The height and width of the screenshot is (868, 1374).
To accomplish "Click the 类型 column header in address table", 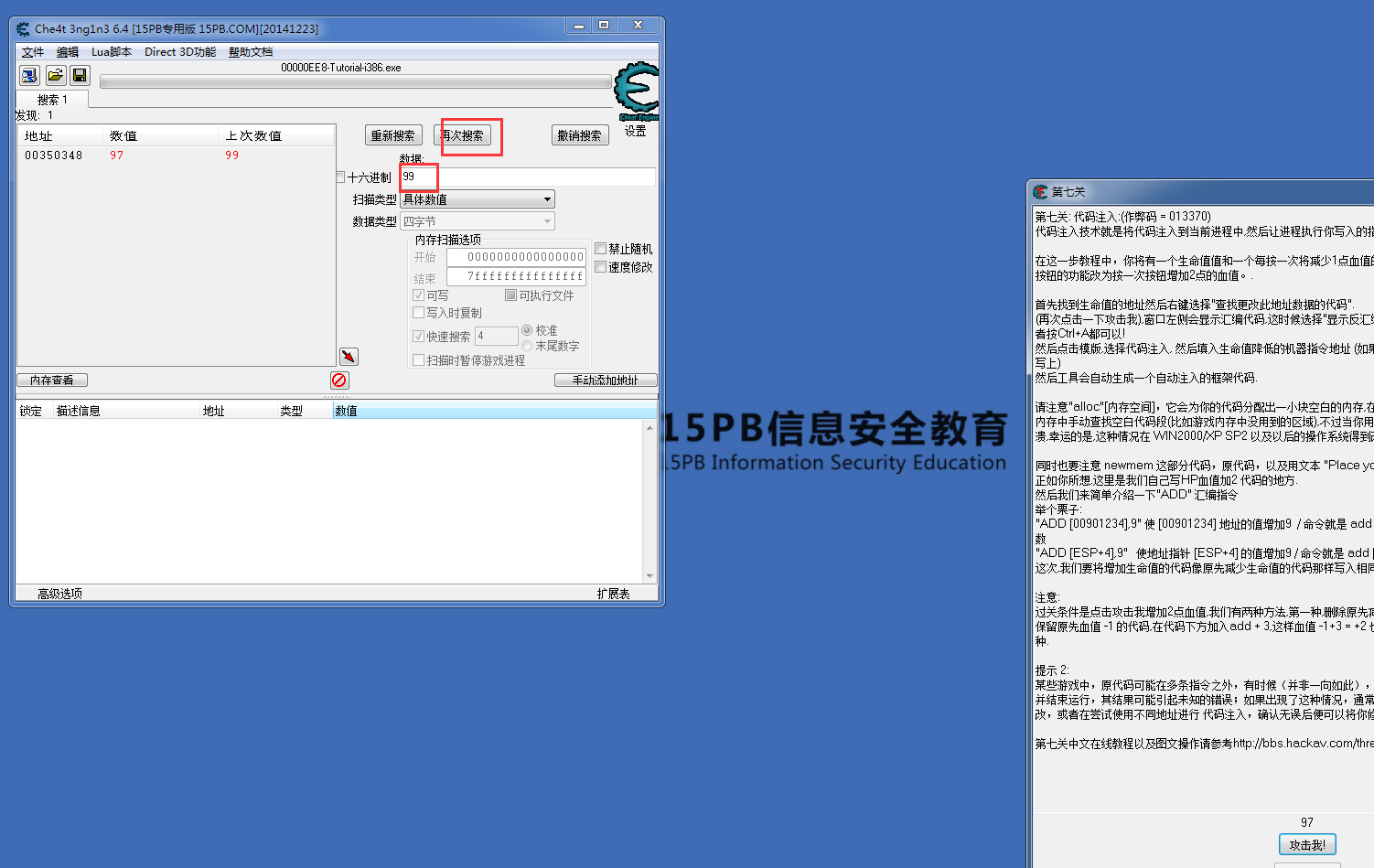I will click(x=304, y=411).
